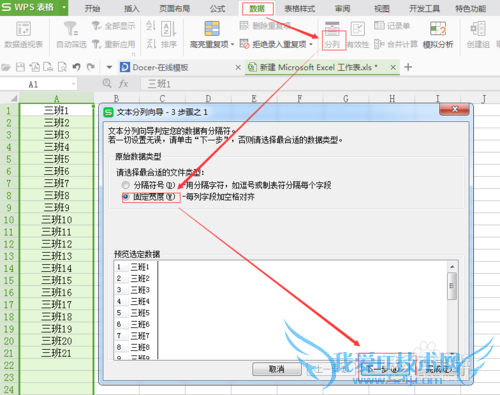Click row header 15
Viewport: 500px width, 395px height.
(x=9, y=280)
